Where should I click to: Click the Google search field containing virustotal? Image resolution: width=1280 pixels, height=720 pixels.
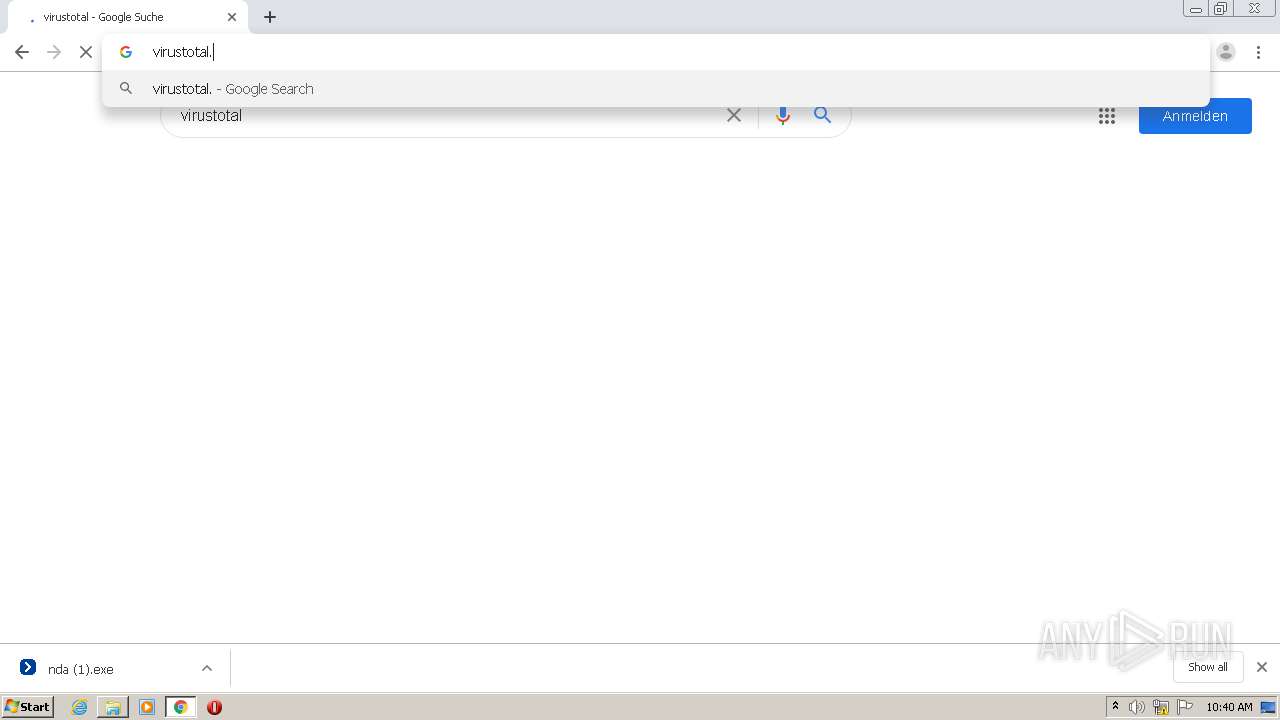click(445, 116)
